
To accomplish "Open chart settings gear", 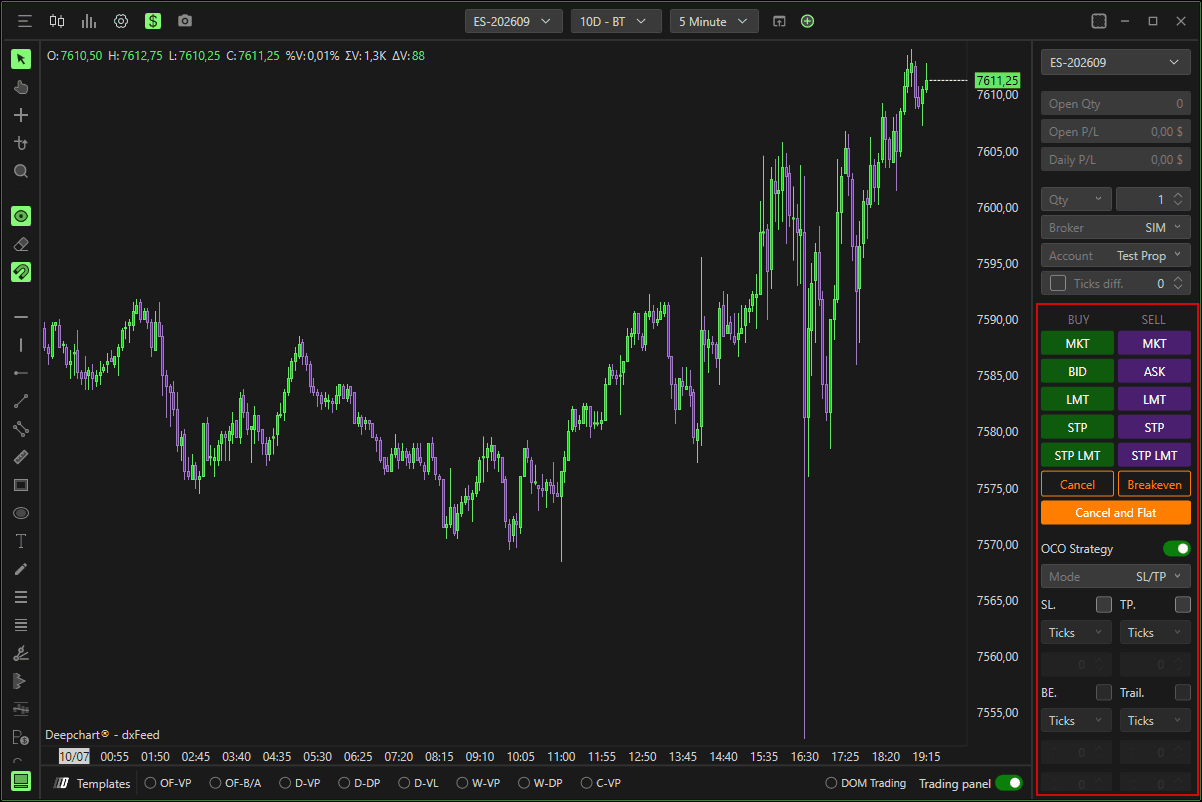I will point(121,21).
